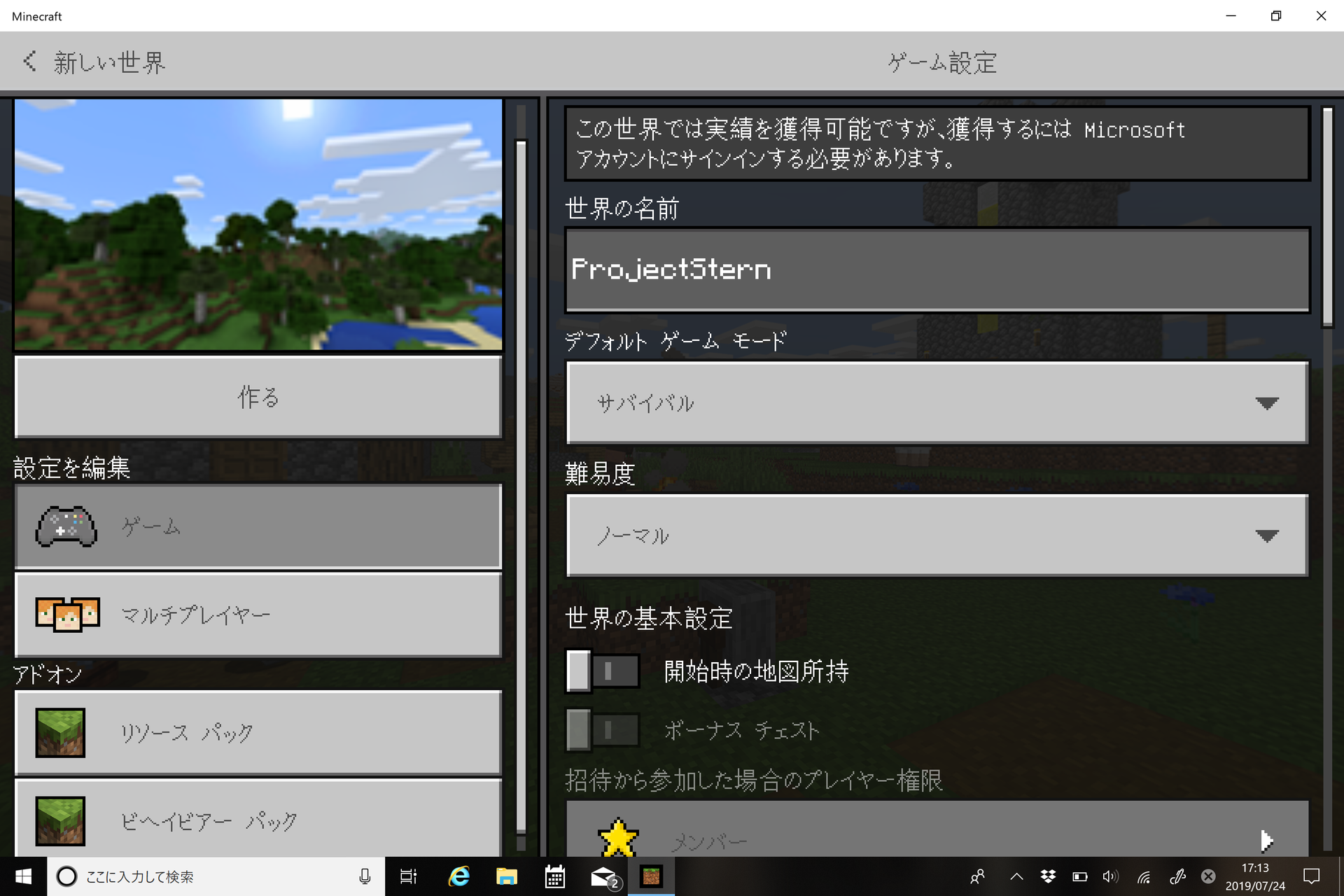Open the Calendar app in the taskbar
The image size is (1344, 896).
pos(554,876)
